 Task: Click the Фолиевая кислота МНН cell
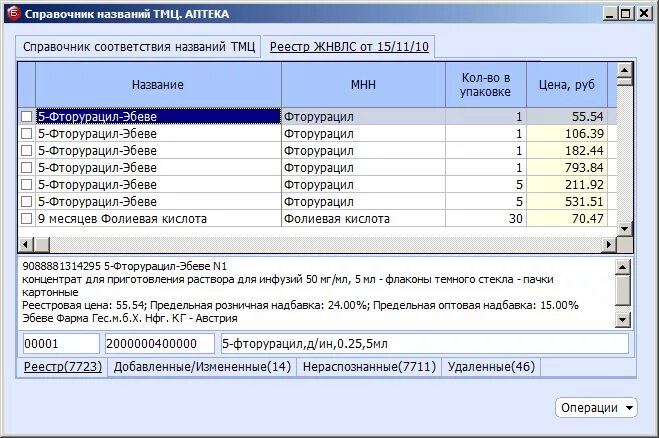pos(363,219)
